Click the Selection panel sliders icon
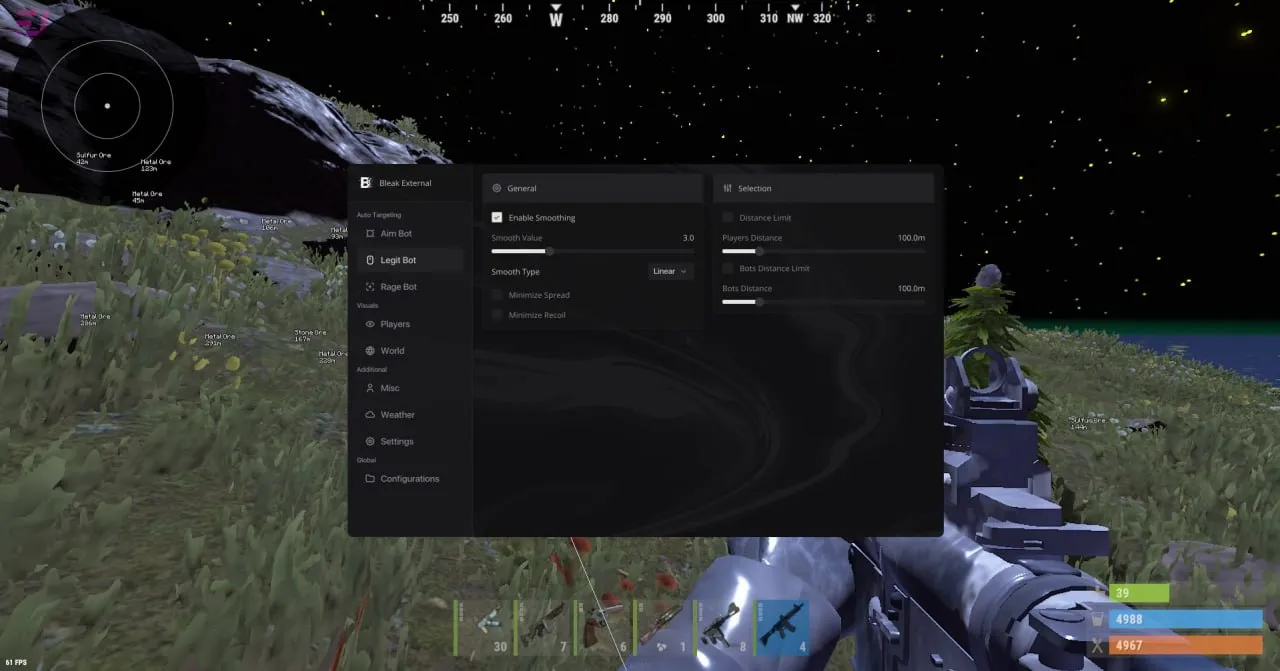Screen dimensions: 1280x671 click(x=727, y=188)
